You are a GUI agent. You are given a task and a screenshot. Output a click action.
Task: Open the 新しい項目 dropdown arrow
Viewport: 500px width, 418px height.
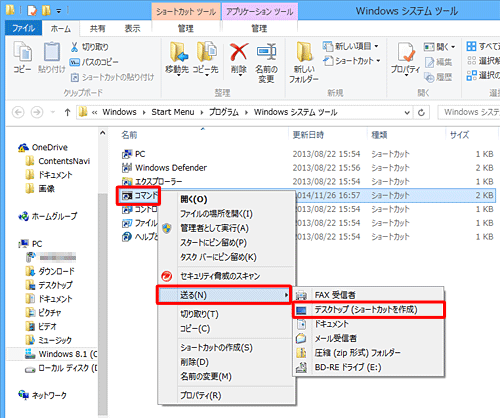tap(377, 46)
